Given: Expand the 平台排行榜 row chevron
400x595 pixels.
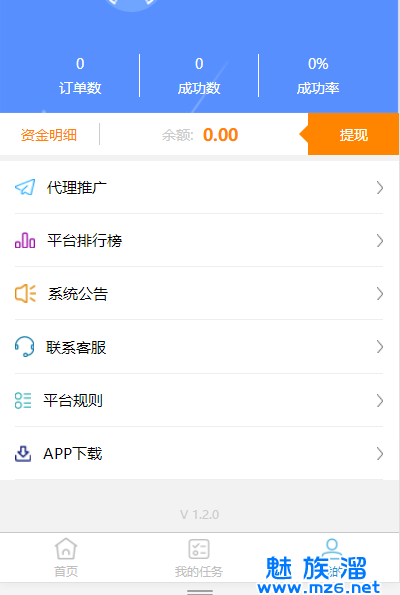Looking at the screenshot, I should (380, 241).
